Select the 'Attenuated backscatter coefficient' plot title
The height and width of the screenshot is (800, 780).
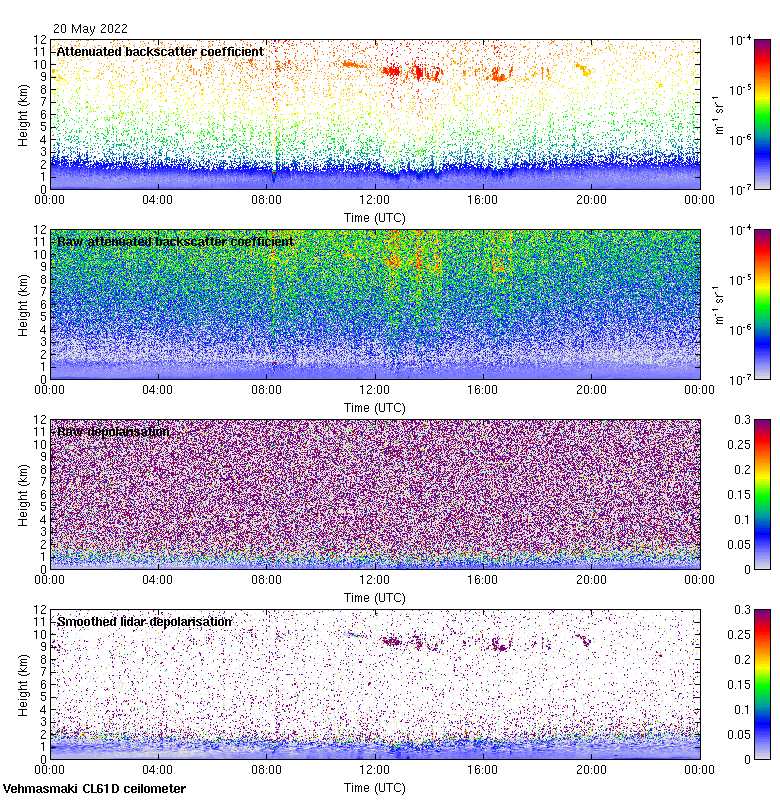(x=160, y=51)
